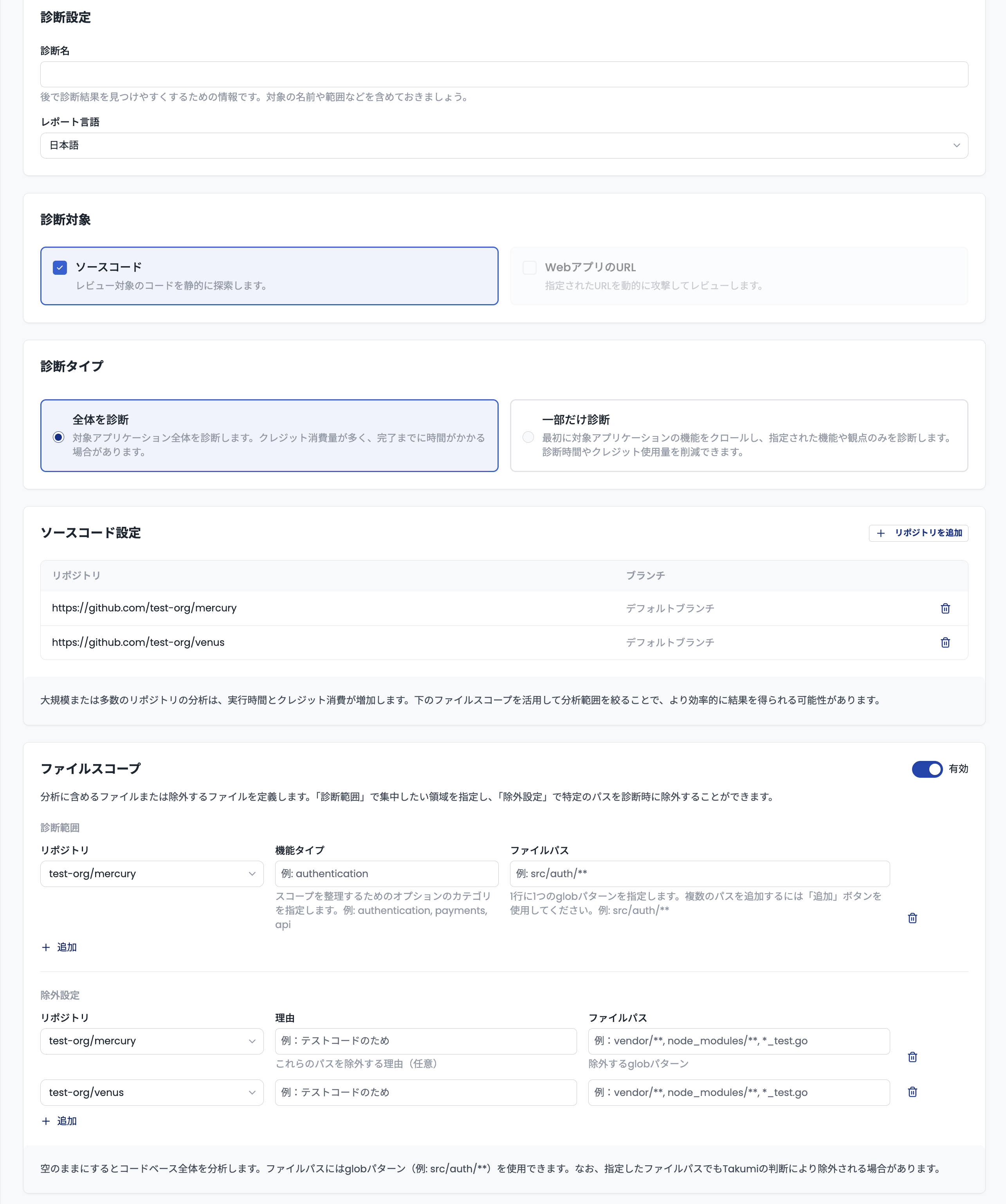Delete the mercury exclusion row via trash icon

tap(912, 1057)
